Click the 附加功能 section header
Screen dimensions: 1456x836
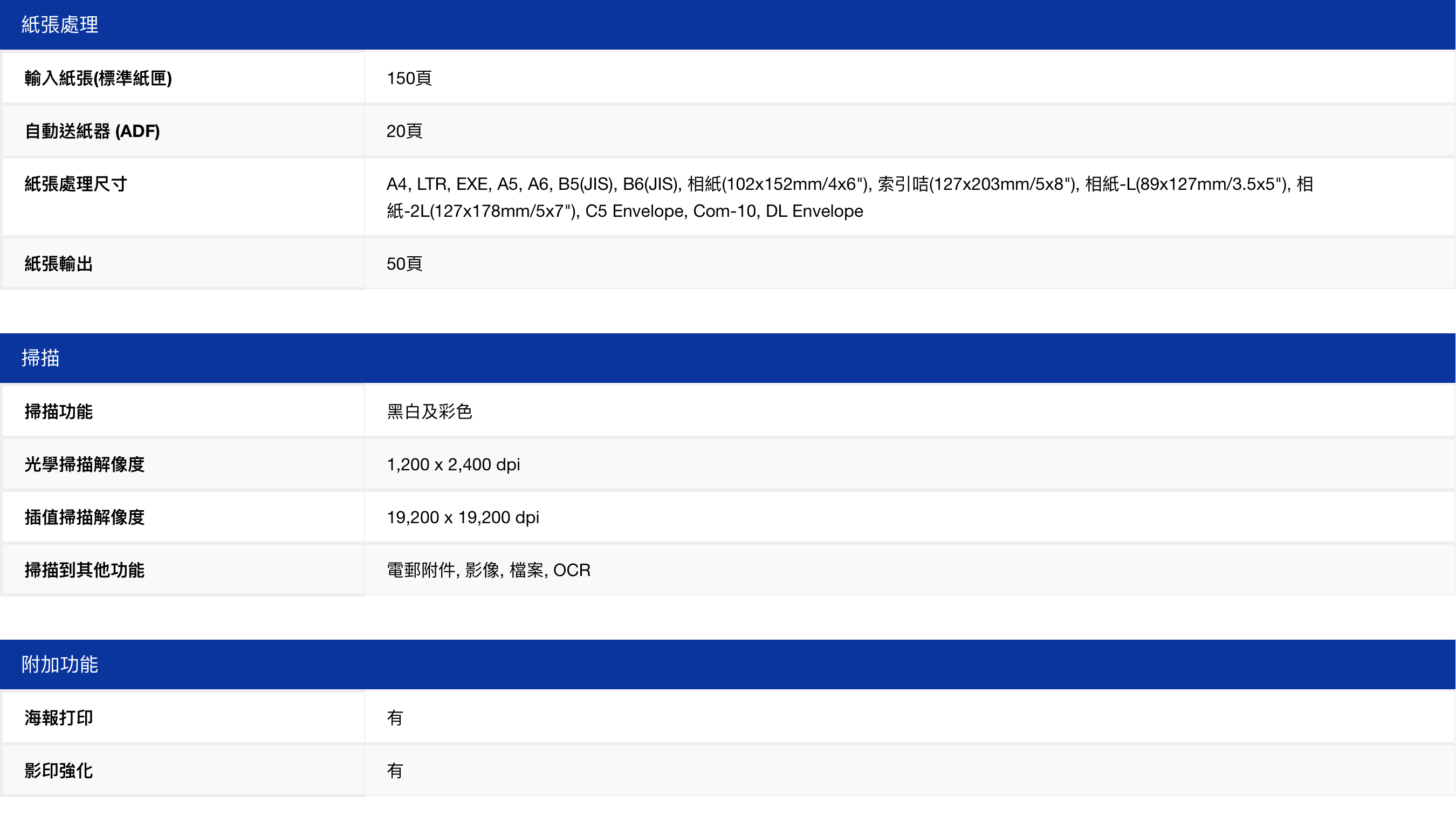pos(60,664)
